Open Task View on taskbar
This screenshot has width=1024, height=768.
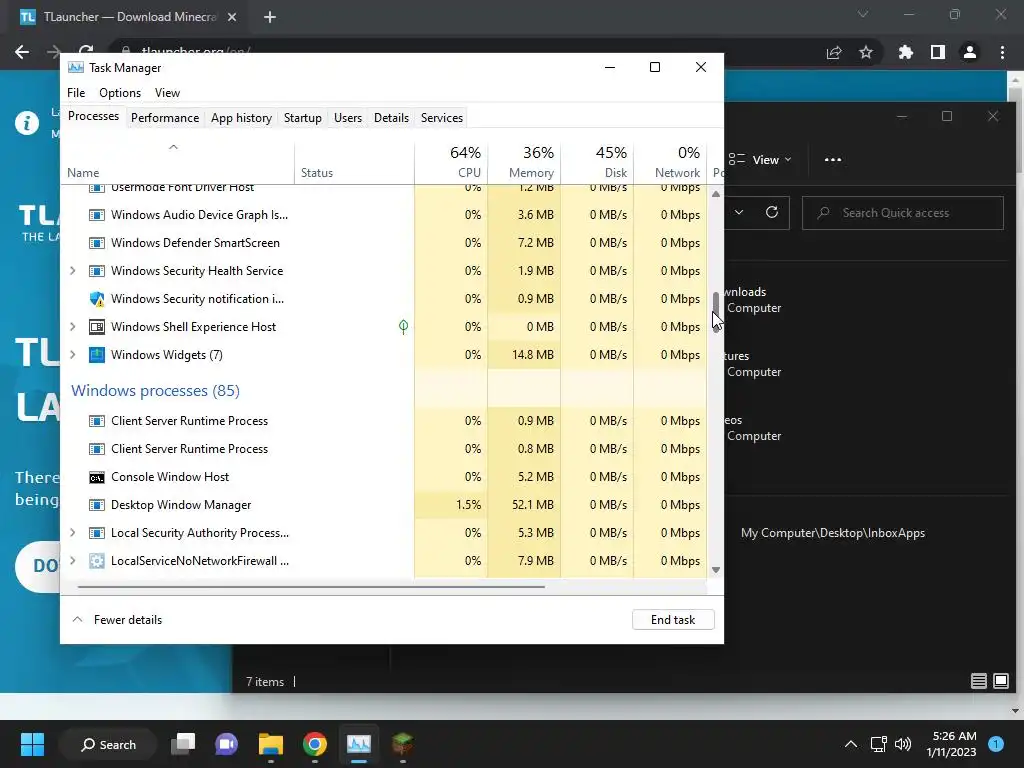click(184, 744)
